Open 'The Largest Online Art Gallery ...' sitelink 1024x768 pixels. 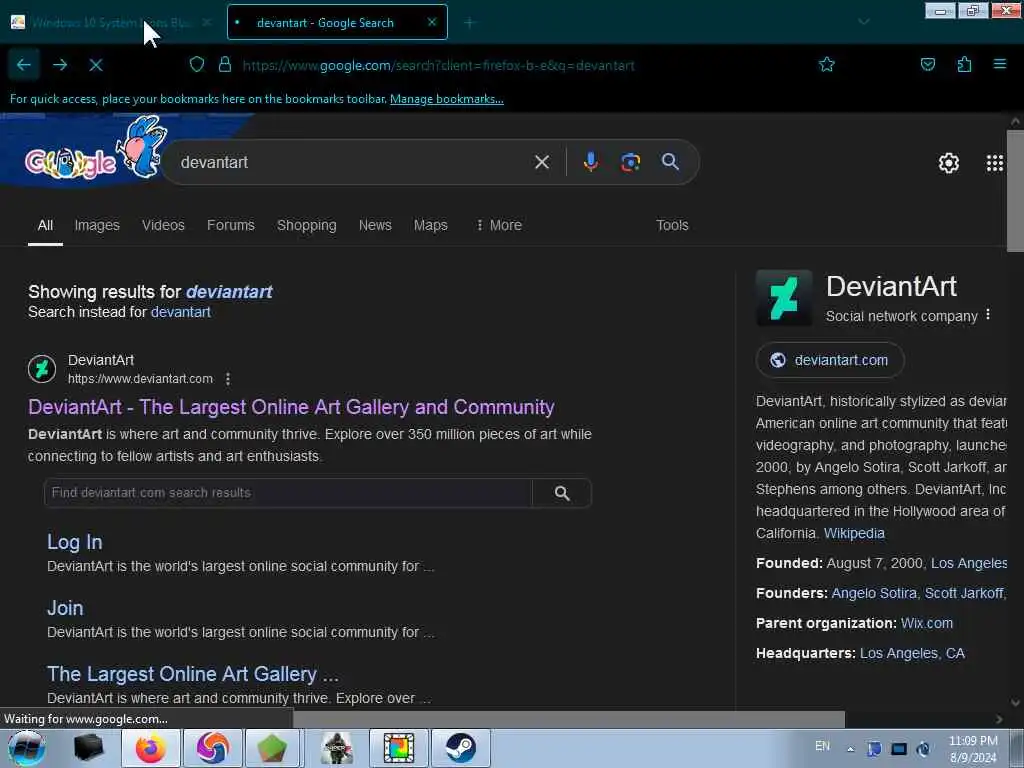click(193, 674)
